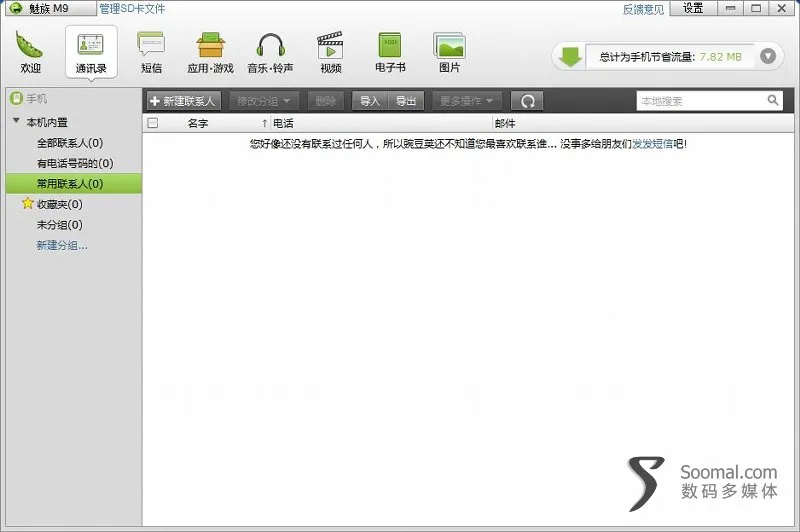
Task: Click the 导出 export button
Action: tap(406, 101)
